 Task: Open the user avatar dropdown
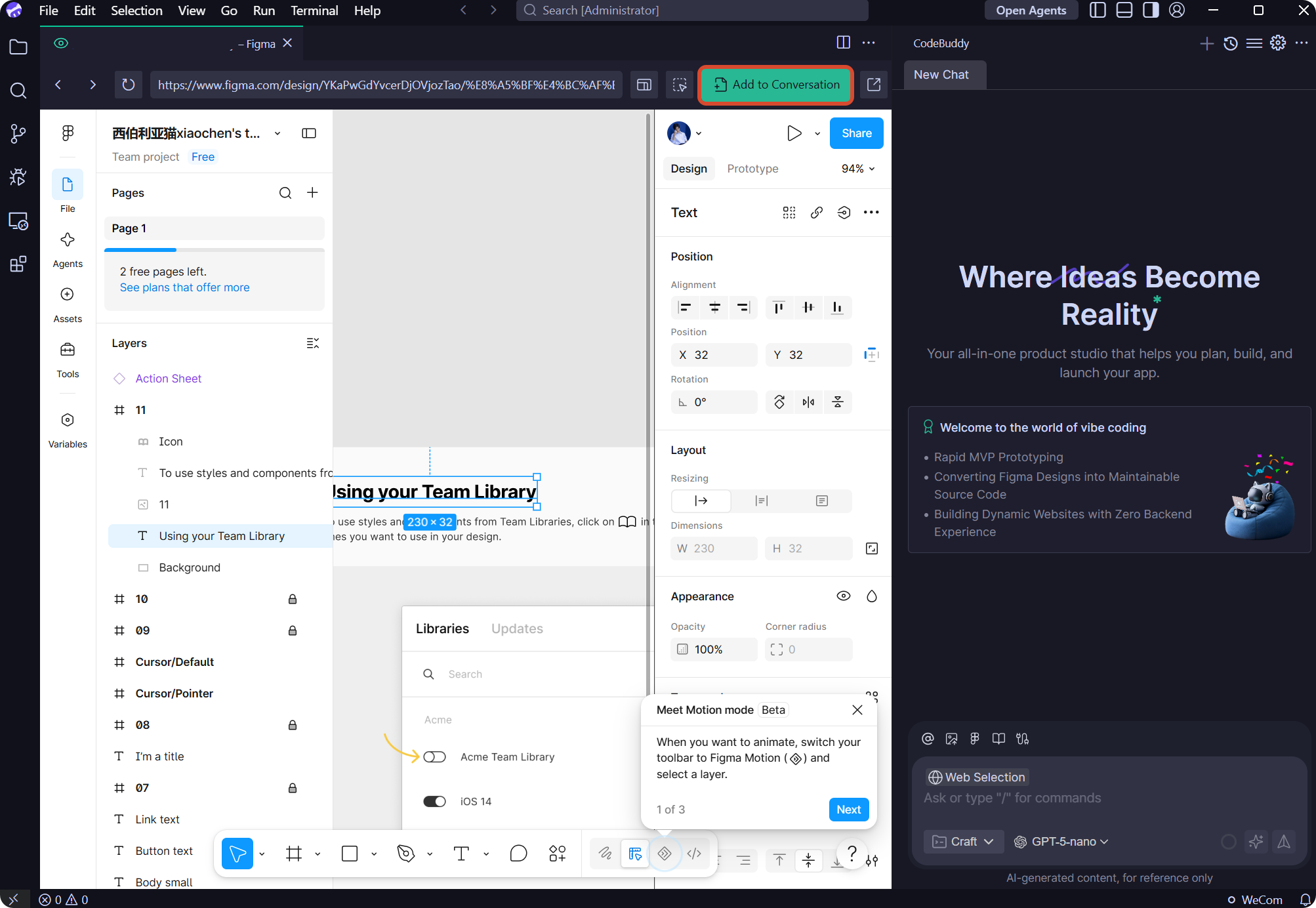click(684, 133)
